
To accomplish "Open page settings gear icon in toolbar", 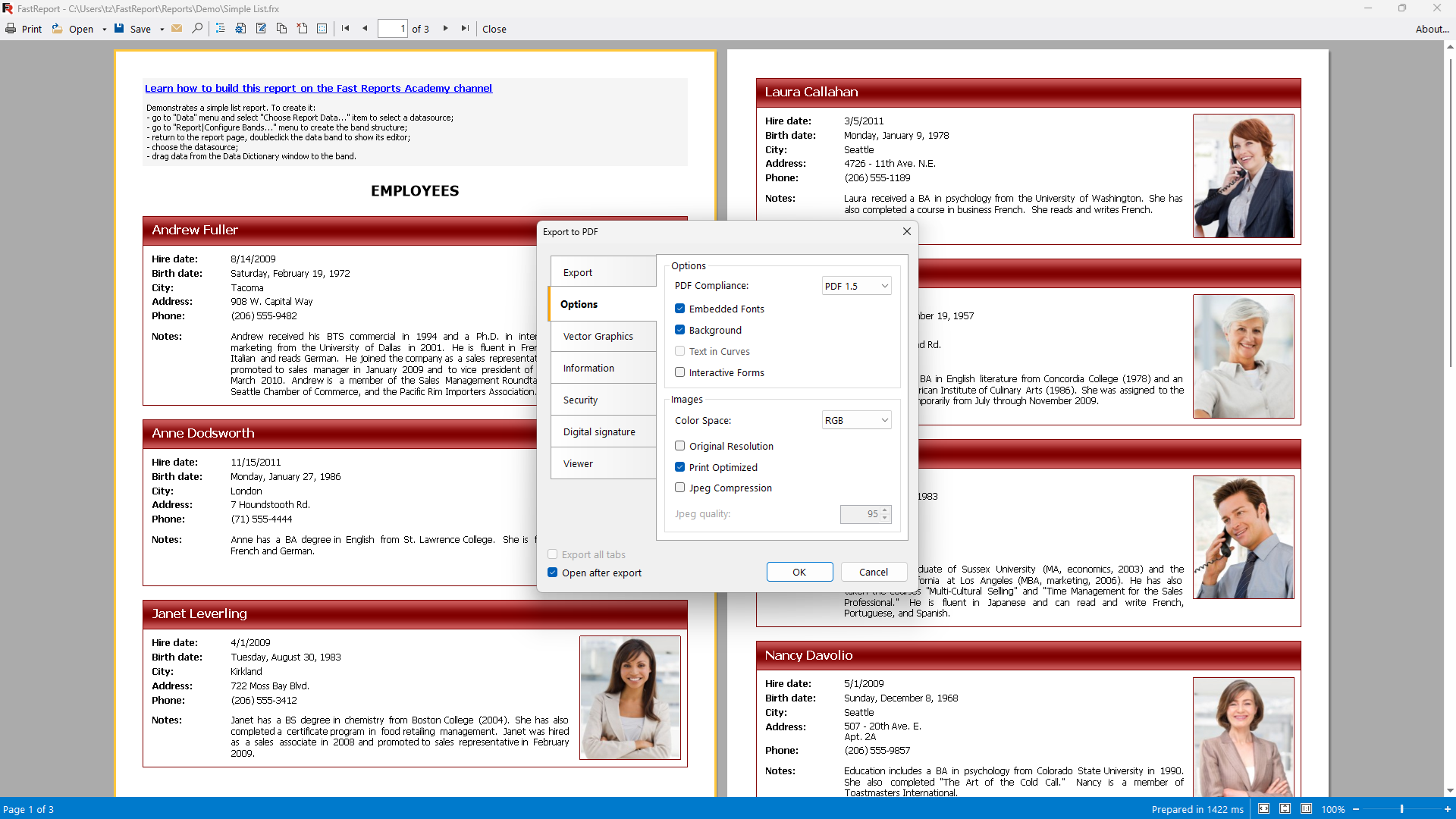I will (240, 29).
